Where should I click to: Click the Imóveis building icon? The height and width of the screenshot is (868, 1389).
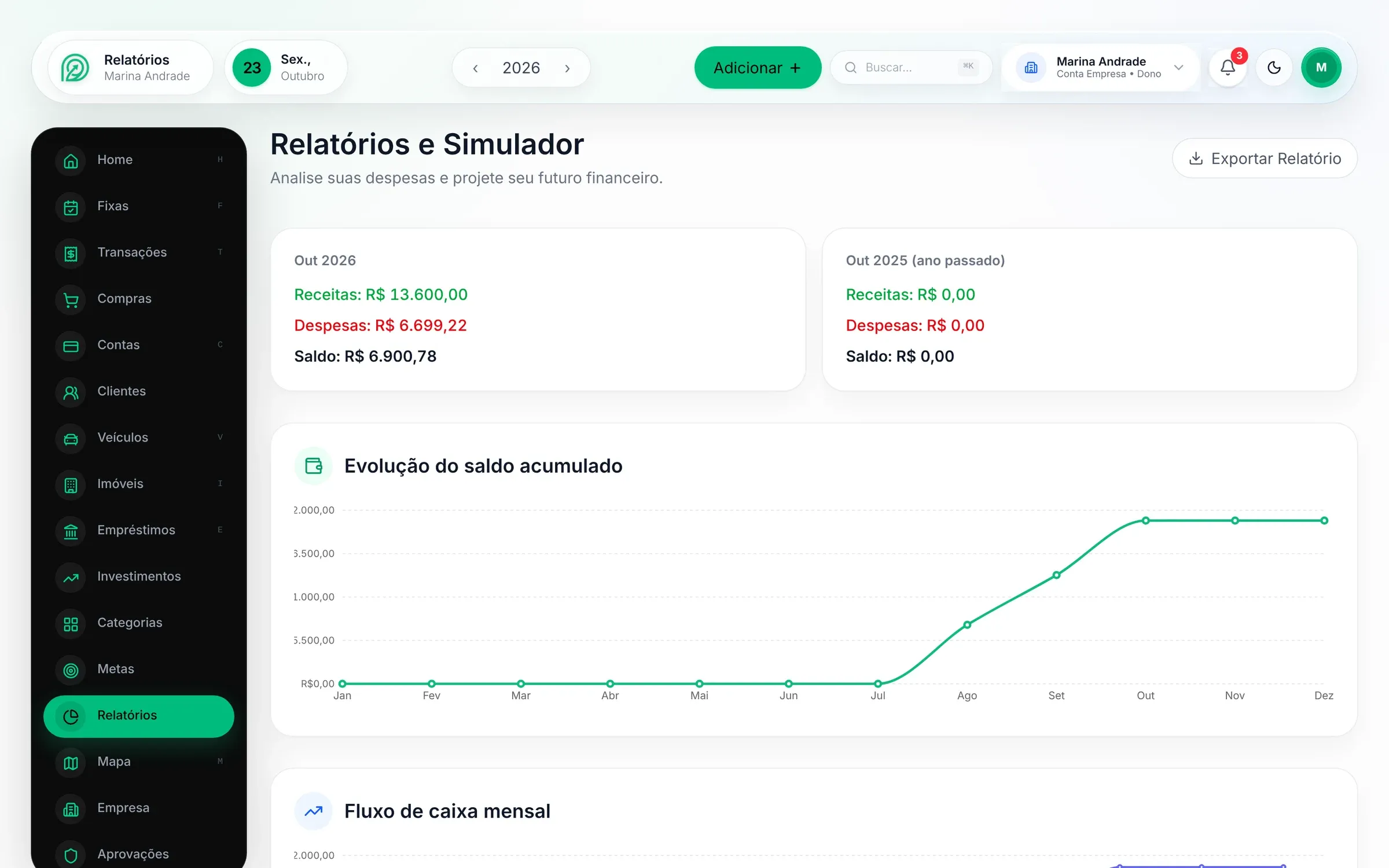71,485
